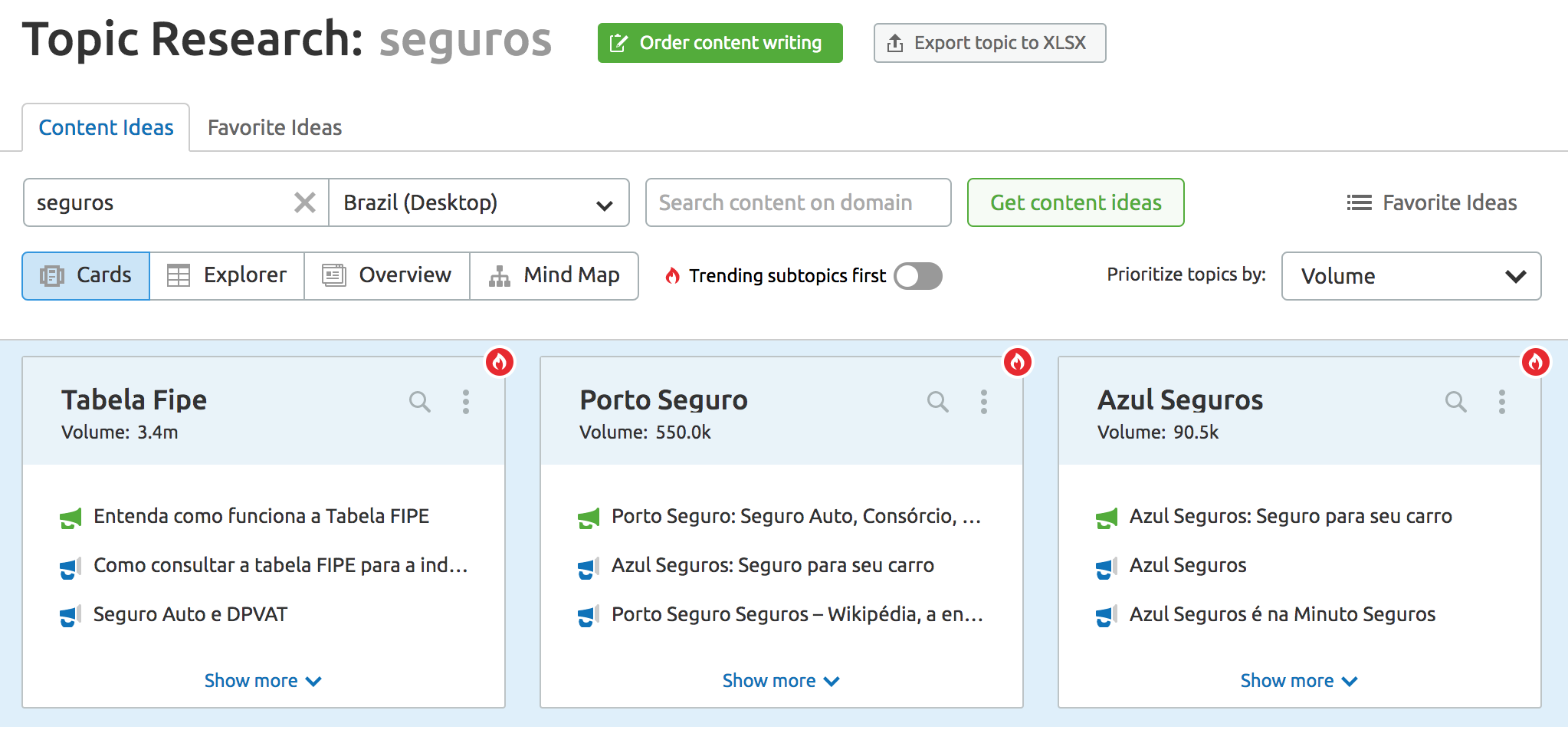1568x730 pixels.
Task: Click the blue megaphone beside Como consultar a tabela
Action: (x=71, y=568)
